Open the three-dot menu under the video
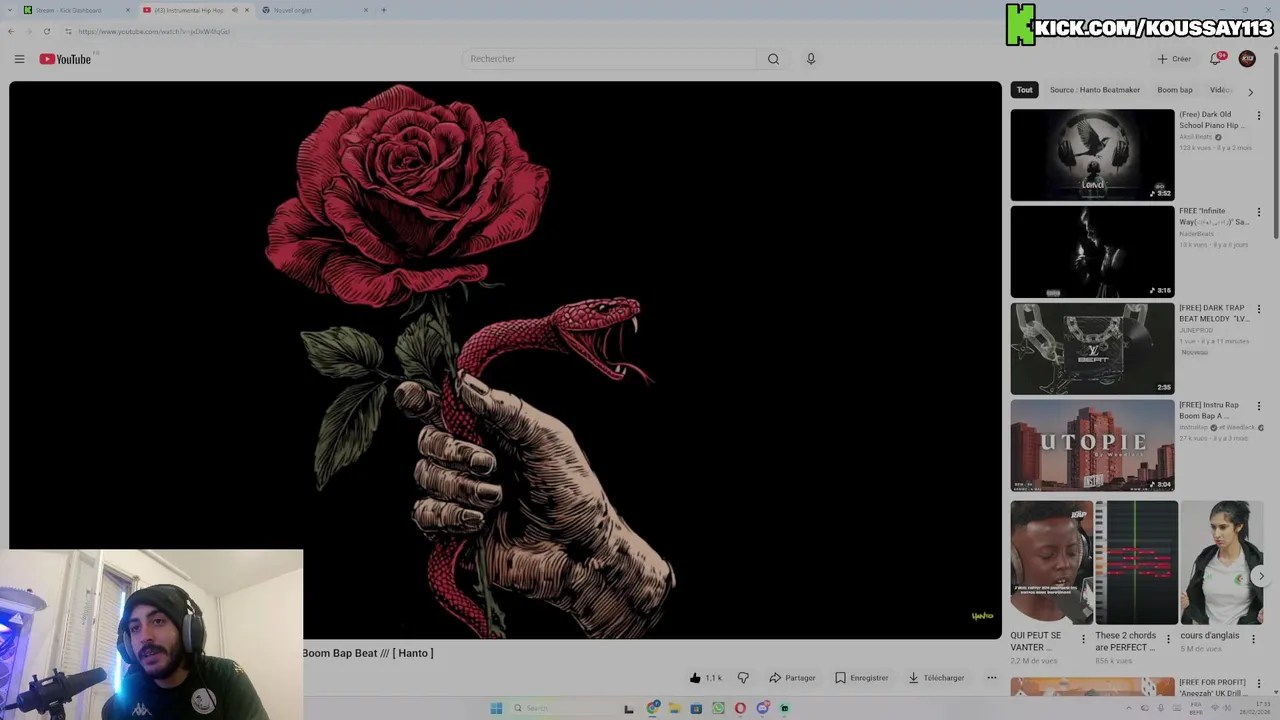 tap(992, 678)
